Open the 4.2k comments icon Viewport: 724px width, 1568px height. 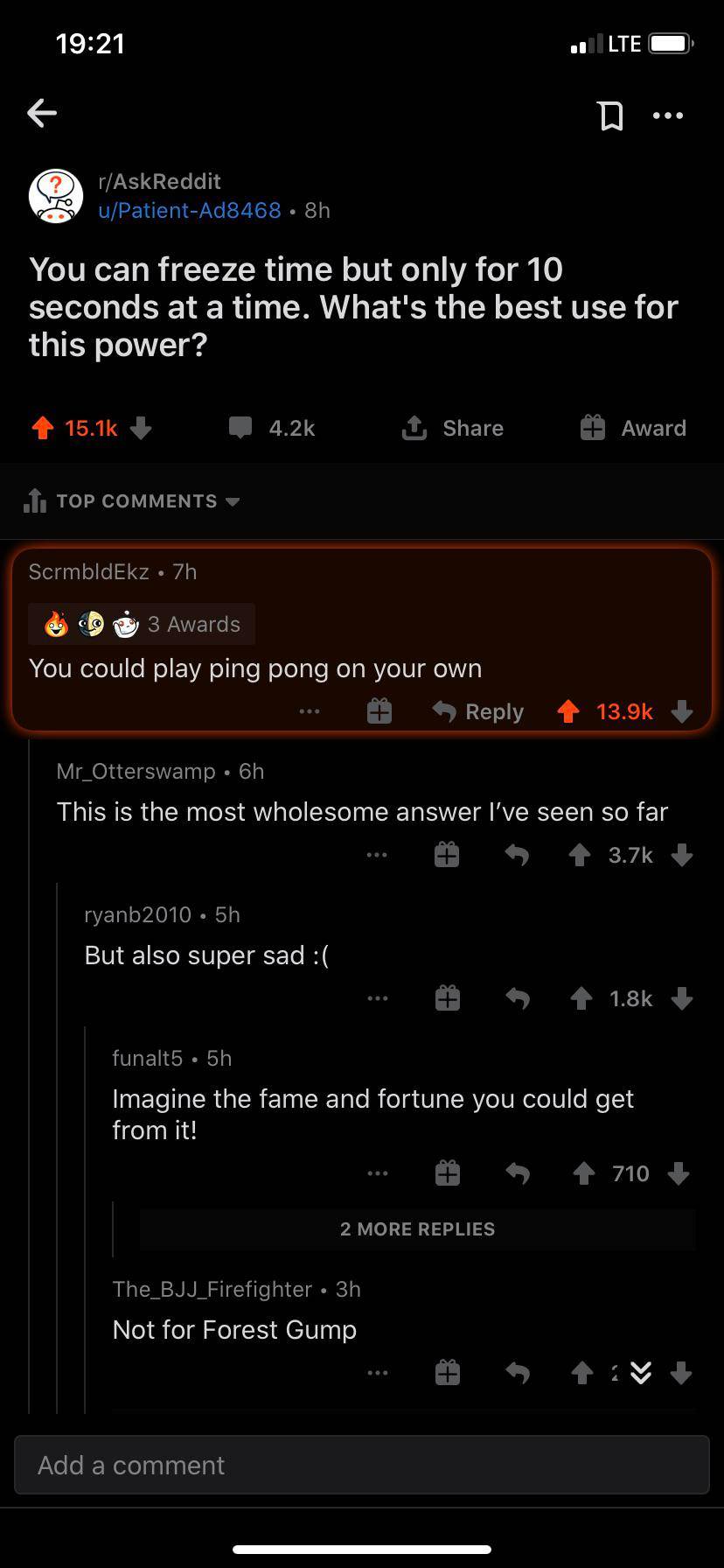pos(241,428)
